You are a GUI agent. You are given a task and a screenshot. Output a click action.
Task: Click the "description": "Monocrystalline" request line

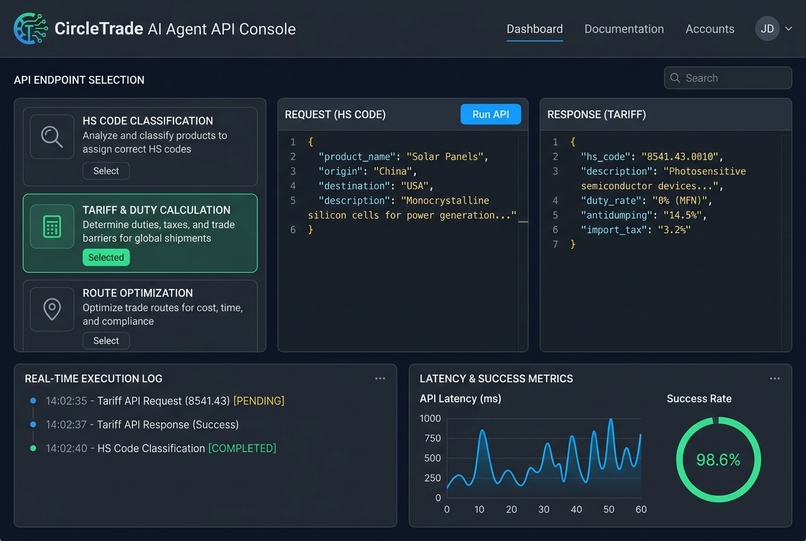[404, 200]
